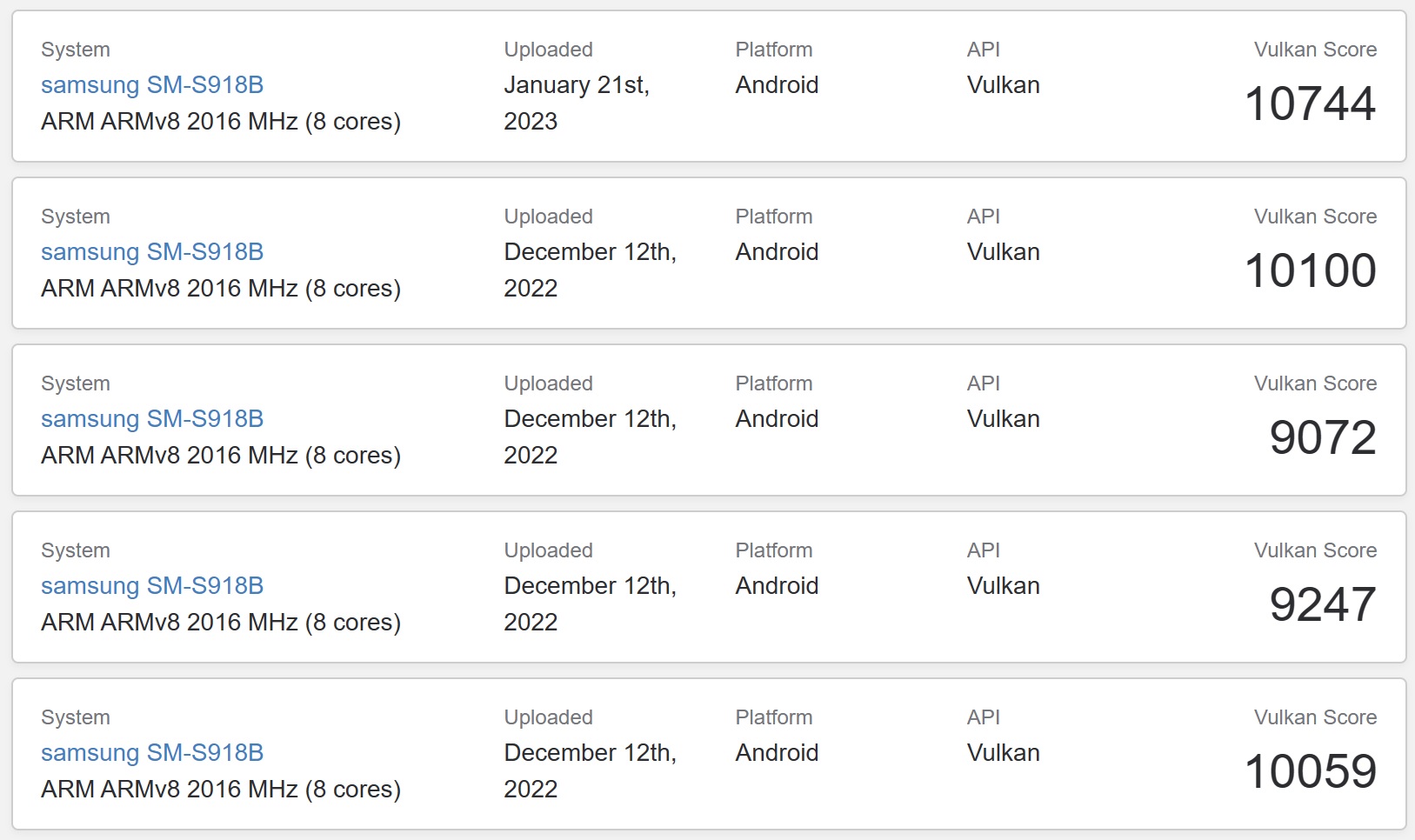Open the samsung SM-S918B link with score 10100
The width and height of the screenshot is (1415, 840).
point(153,252)
